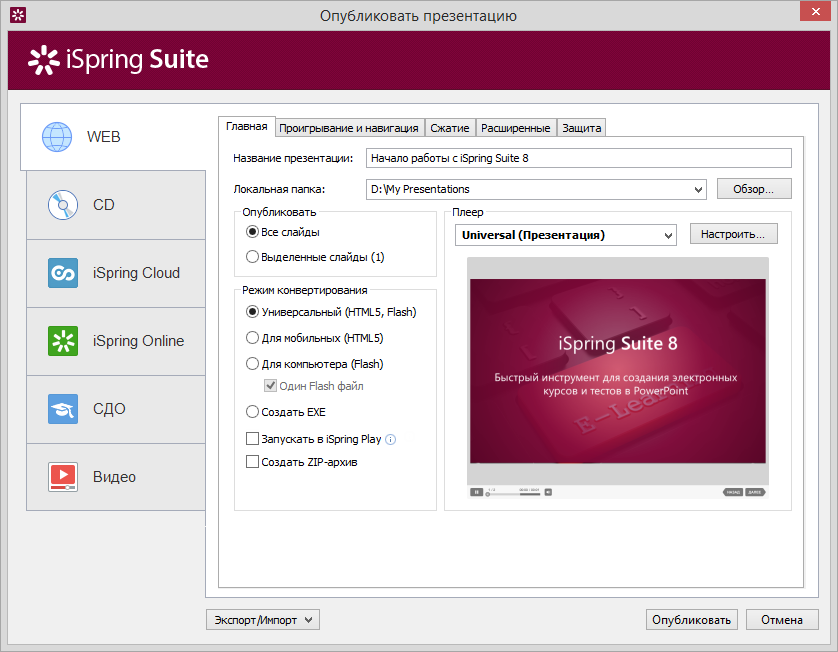Image resolution: width=838 pixels, height=652 pixels.
Task: Pick the СДО graduation cap icon
Action: point(63,409)
